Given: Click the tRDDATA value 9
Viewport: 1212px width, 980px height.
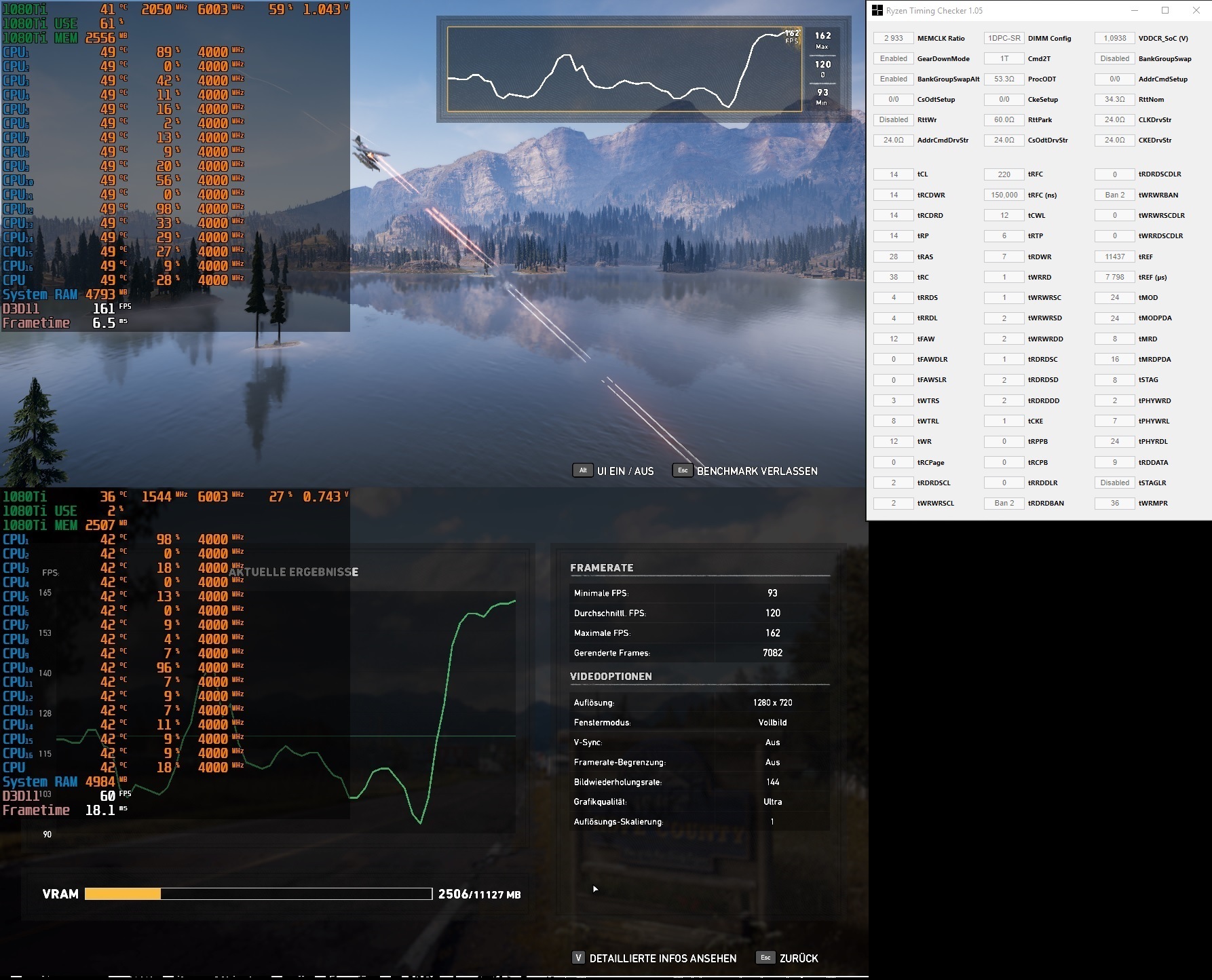Looking at the screenshot, I should point(1115,462).
